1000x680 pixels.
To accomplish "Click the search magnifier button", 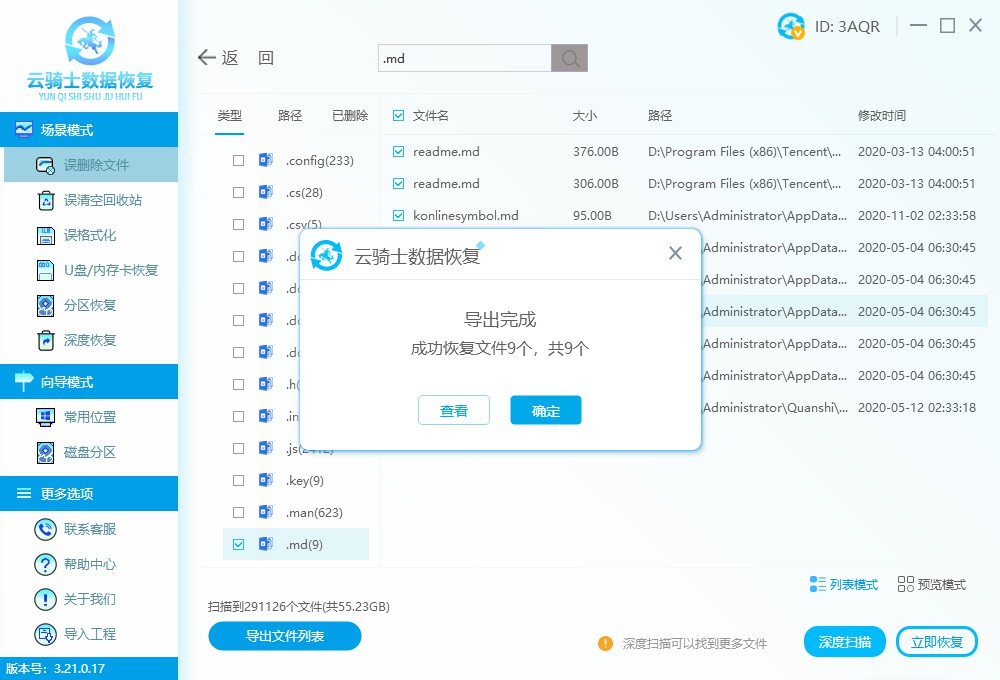I will (x=570, y=58).
